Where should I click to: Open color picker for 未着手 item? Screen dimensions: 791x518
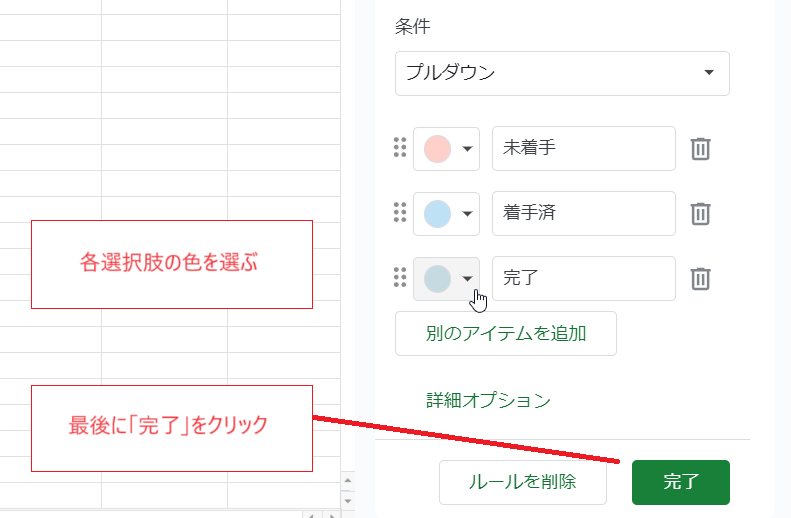click(x=446, y=149)
